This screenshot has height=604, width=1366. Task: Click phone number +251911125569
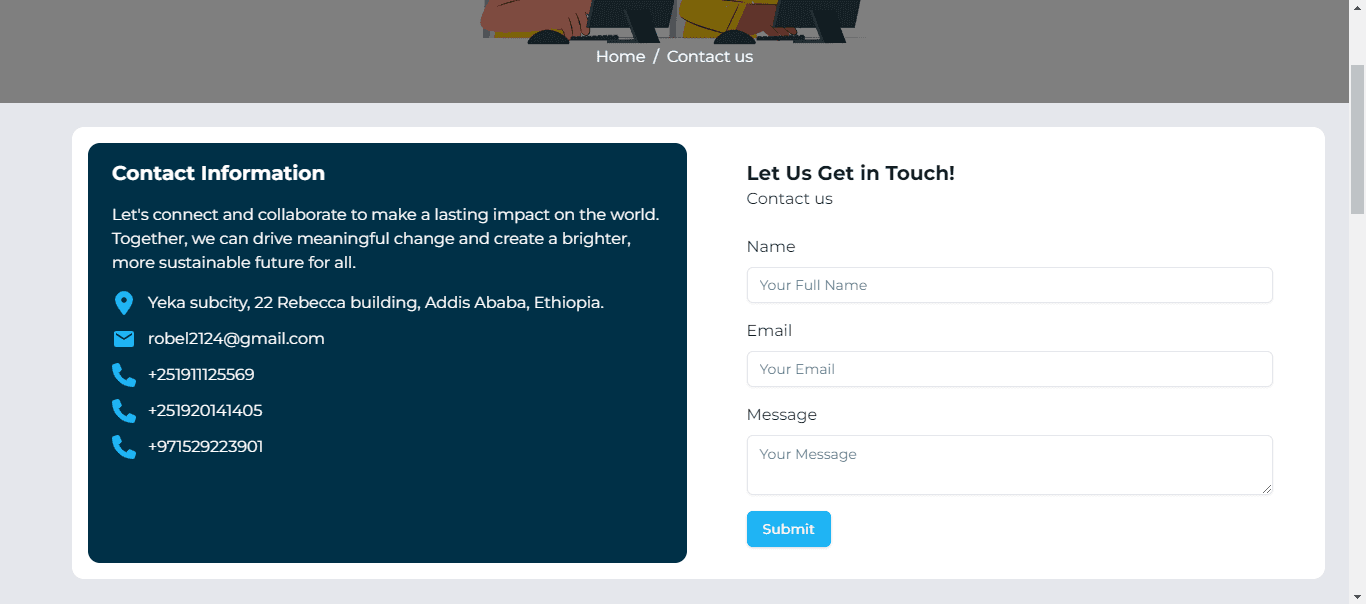coord(201,375)
